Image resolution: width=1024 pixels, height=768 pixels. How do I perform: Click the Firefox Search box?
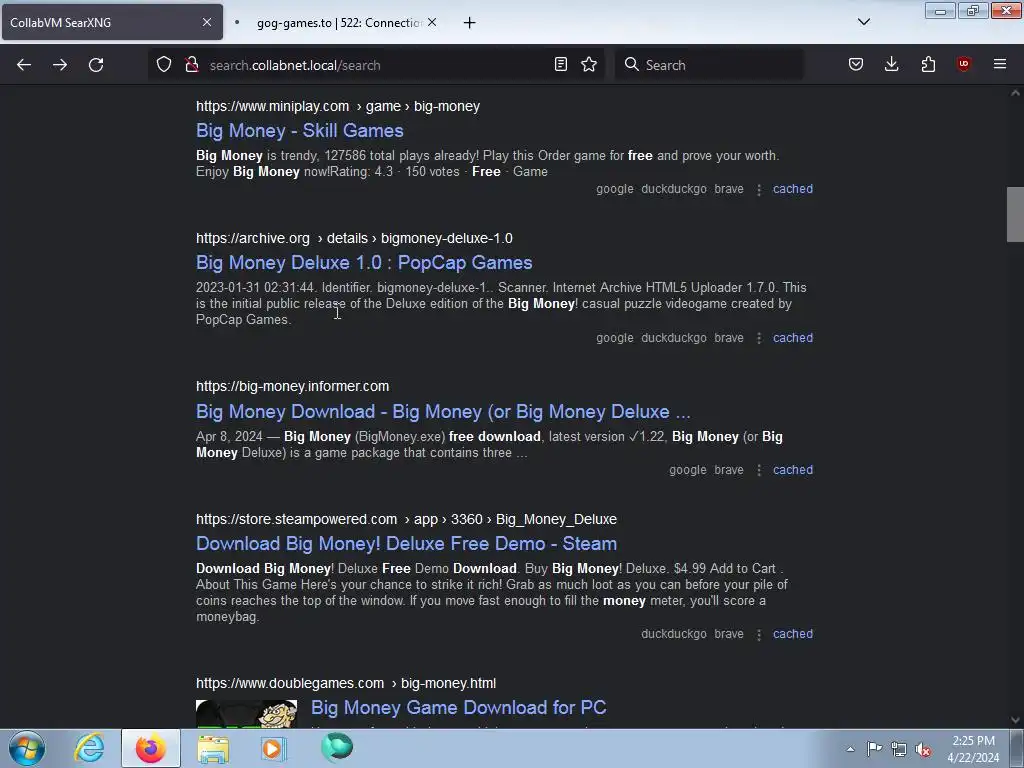pyautogui.click(x=709, y=65)
